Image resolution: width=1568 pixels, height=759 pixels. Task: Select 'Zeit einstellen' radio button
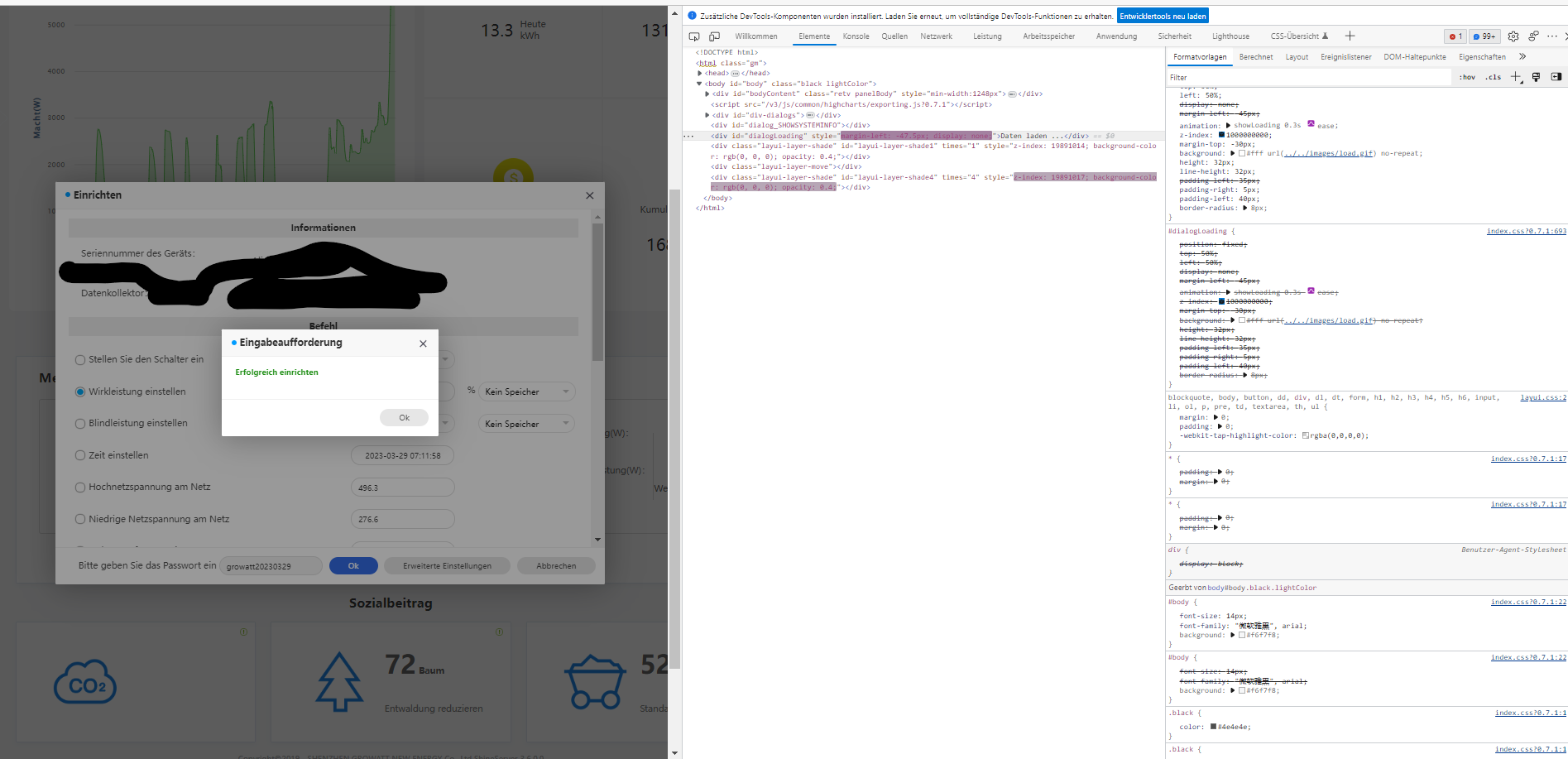pos(80,455)
